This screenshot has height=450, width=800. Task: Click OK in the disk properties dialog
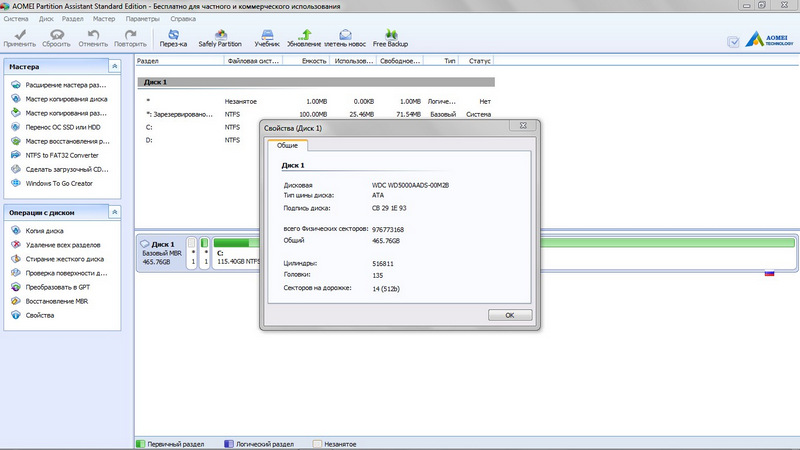510,315
